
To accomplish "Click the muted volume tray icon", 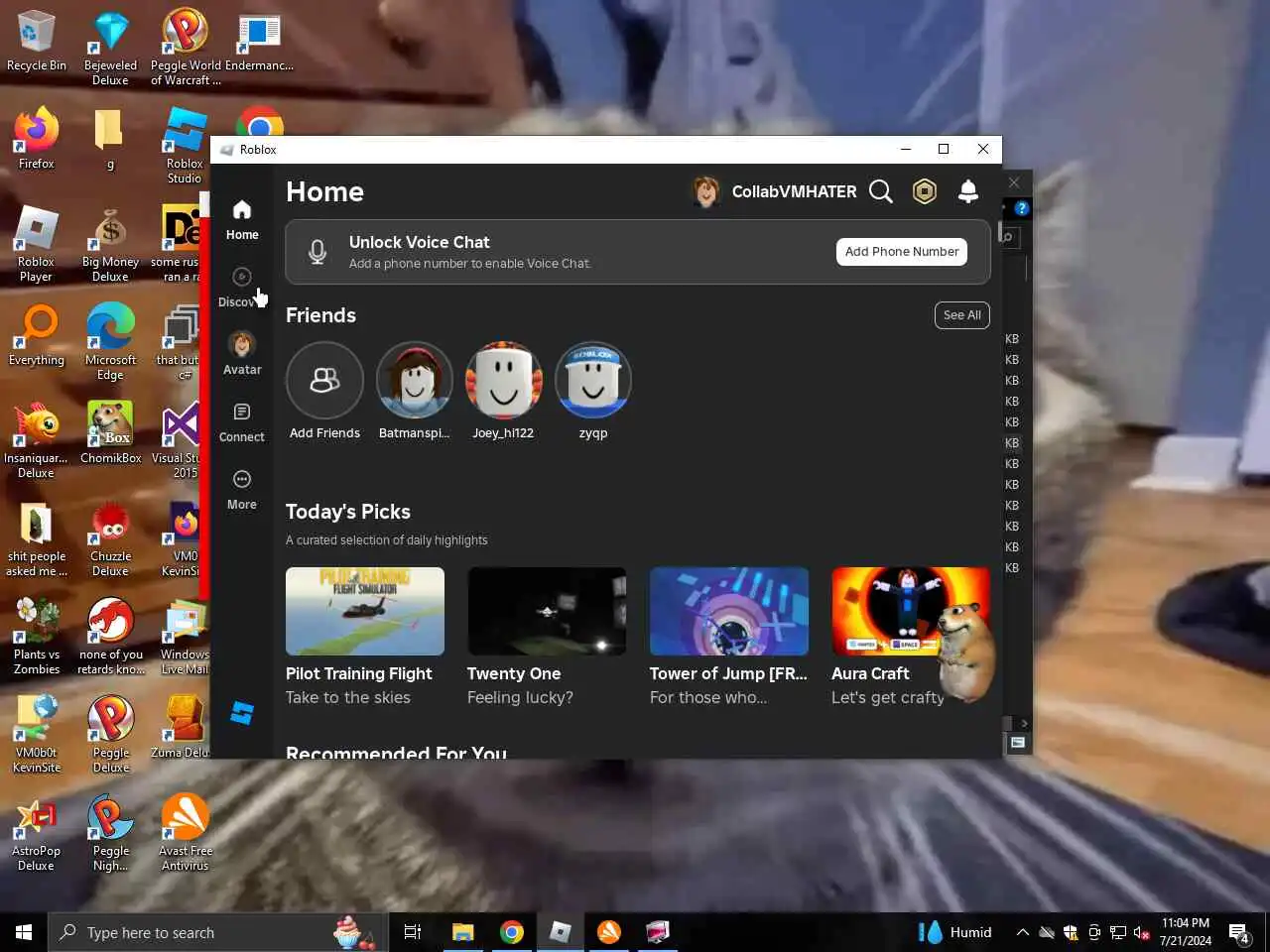I will tap(1142, 932).
